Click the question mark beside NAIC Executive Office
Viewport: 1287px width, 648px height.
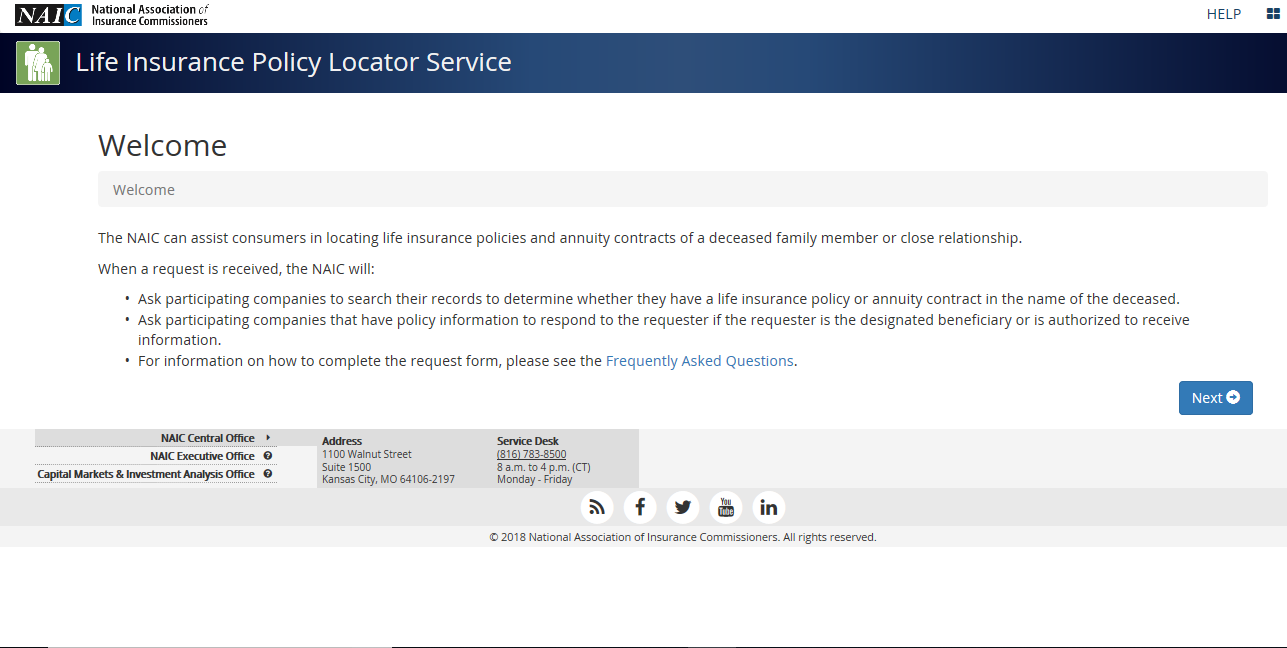[267, 456]
